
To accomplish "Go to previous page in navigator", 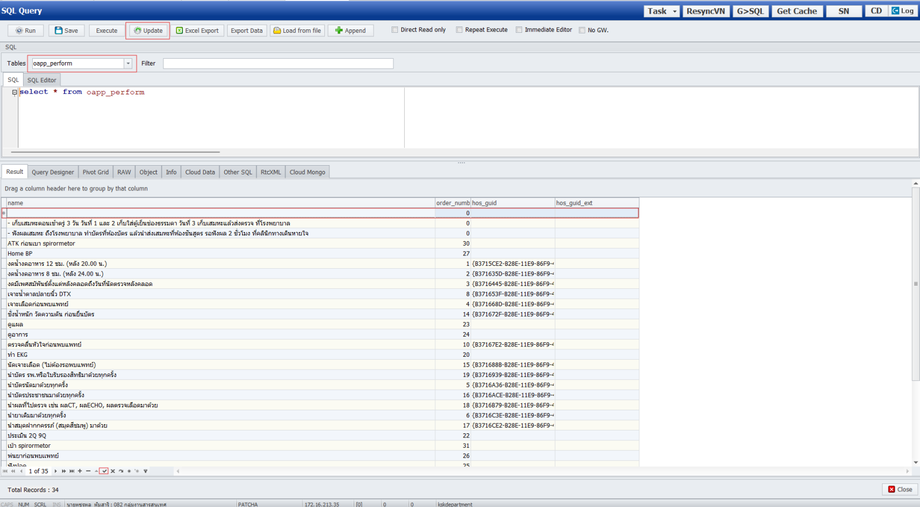I will [13, 471].
